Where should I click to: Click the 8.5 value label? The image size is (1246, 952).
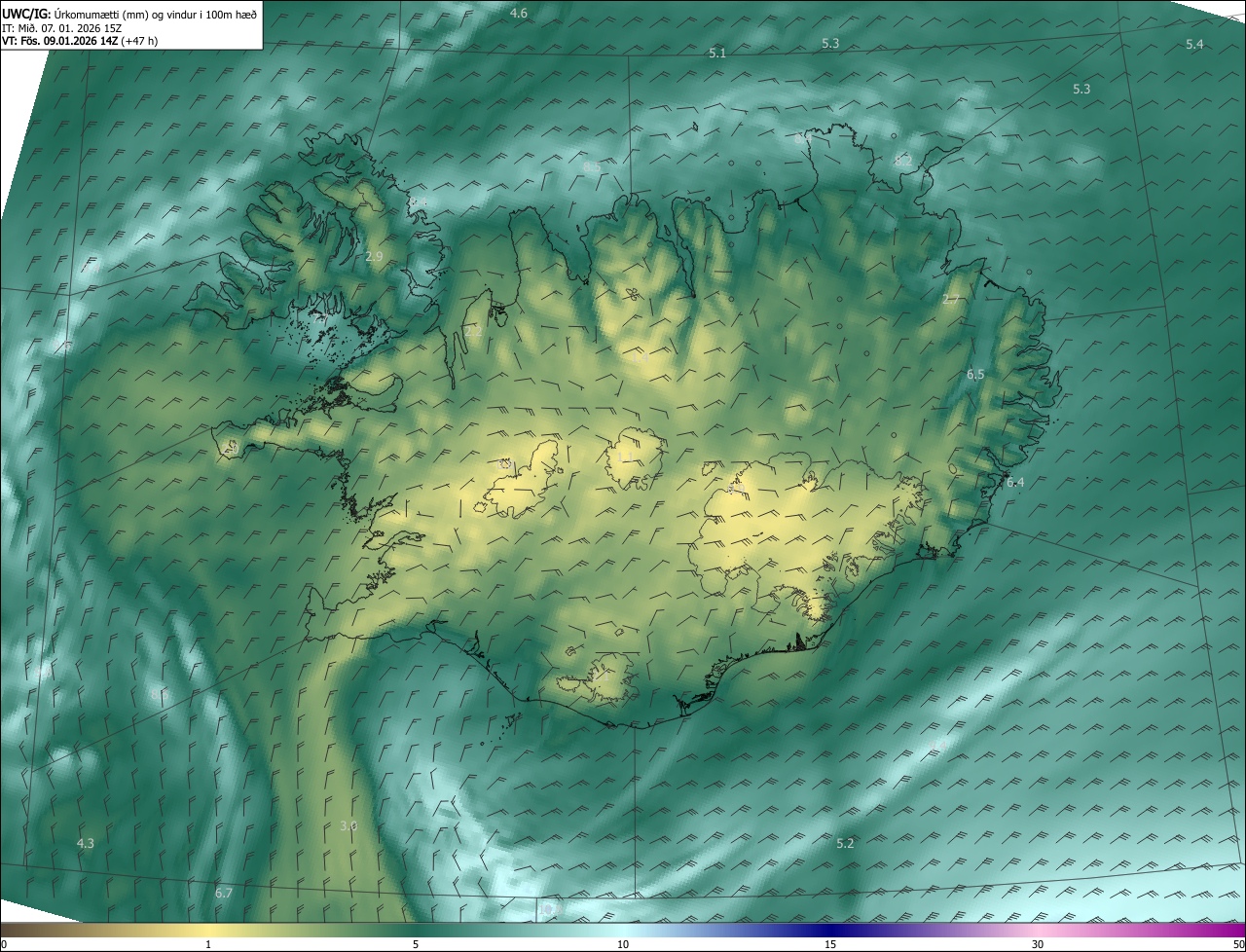tap(592, 167)
